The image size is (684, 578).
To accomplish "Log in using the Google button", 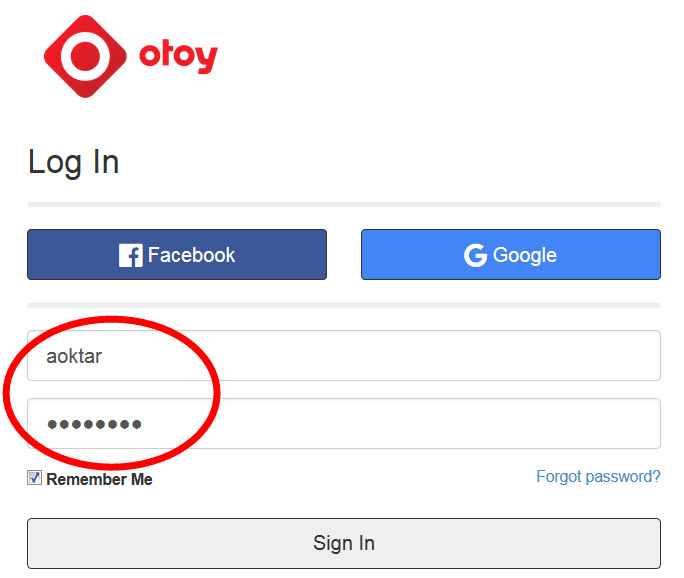I will (511, 254).
